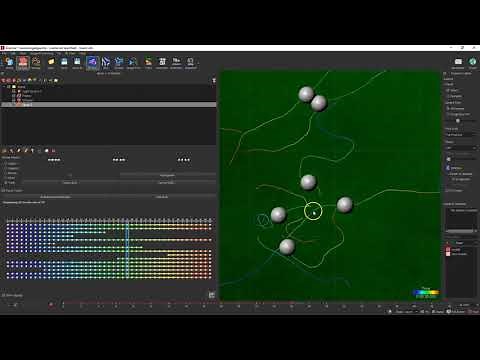Open the pointer mode dropdown in the status bar
This screenshot has height=360, width=480.
tap(406, 311)
